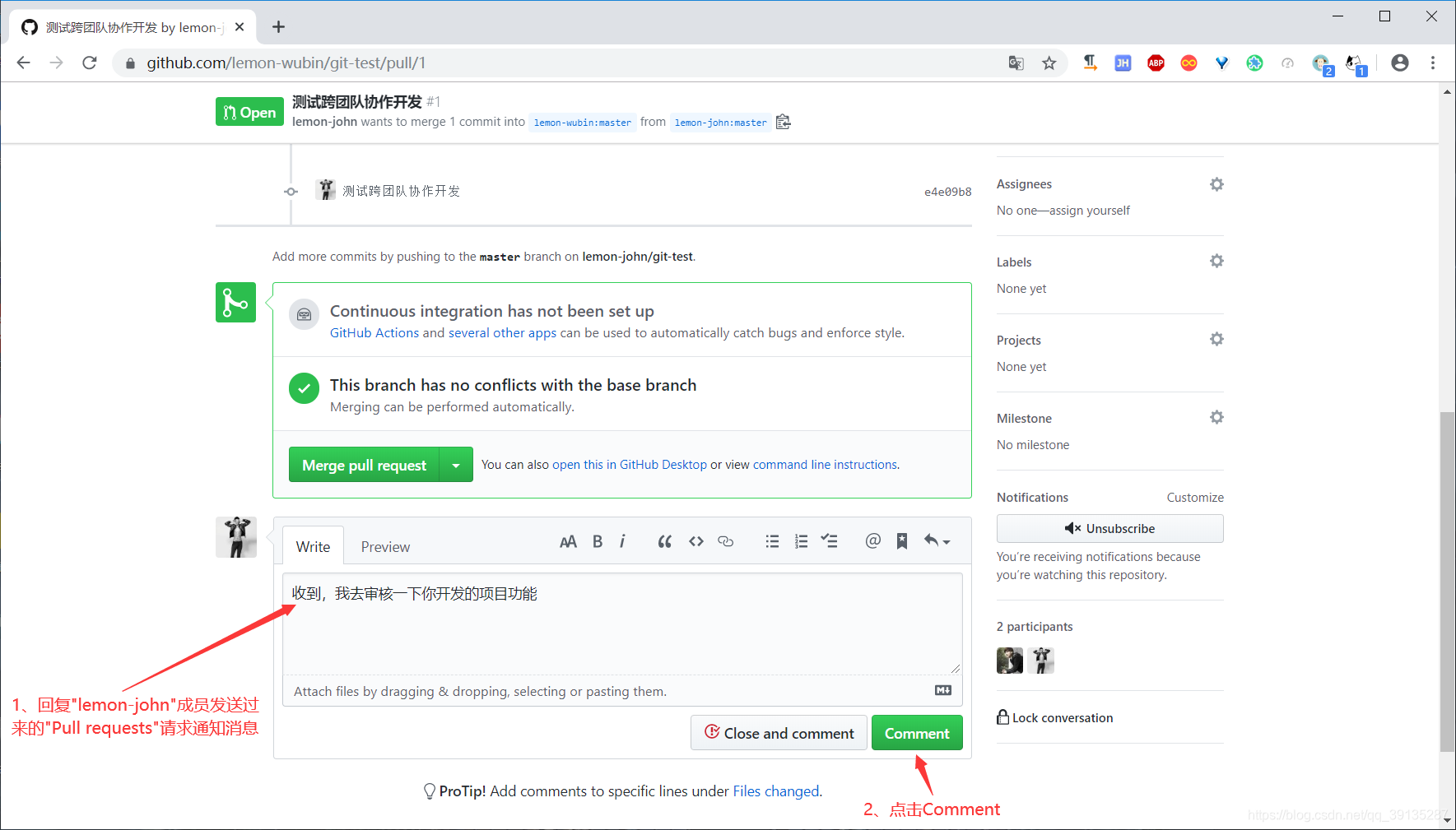Open the Chrome three-dot menu
The height and width of the screenshot is (830, 1456).
pyautogui.click(x=1433, y=63)
